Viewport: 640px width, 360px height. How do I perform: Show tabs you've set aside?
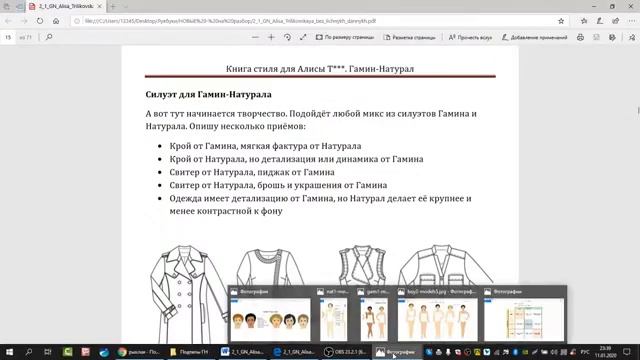(x=7, y=7)
